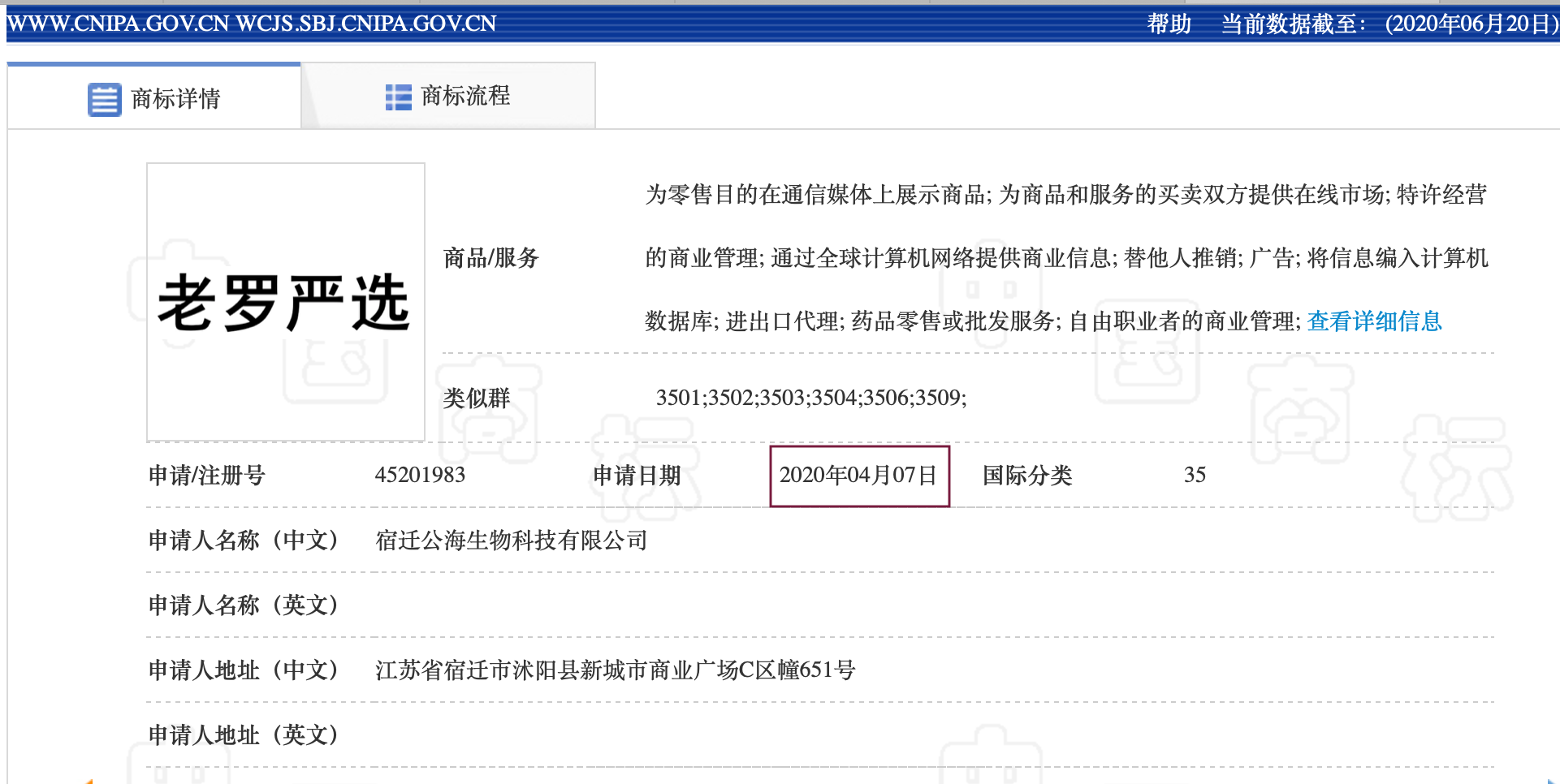Select the registration number 45201983
This screenshot has height=784, width=1560.
(421, 476)
